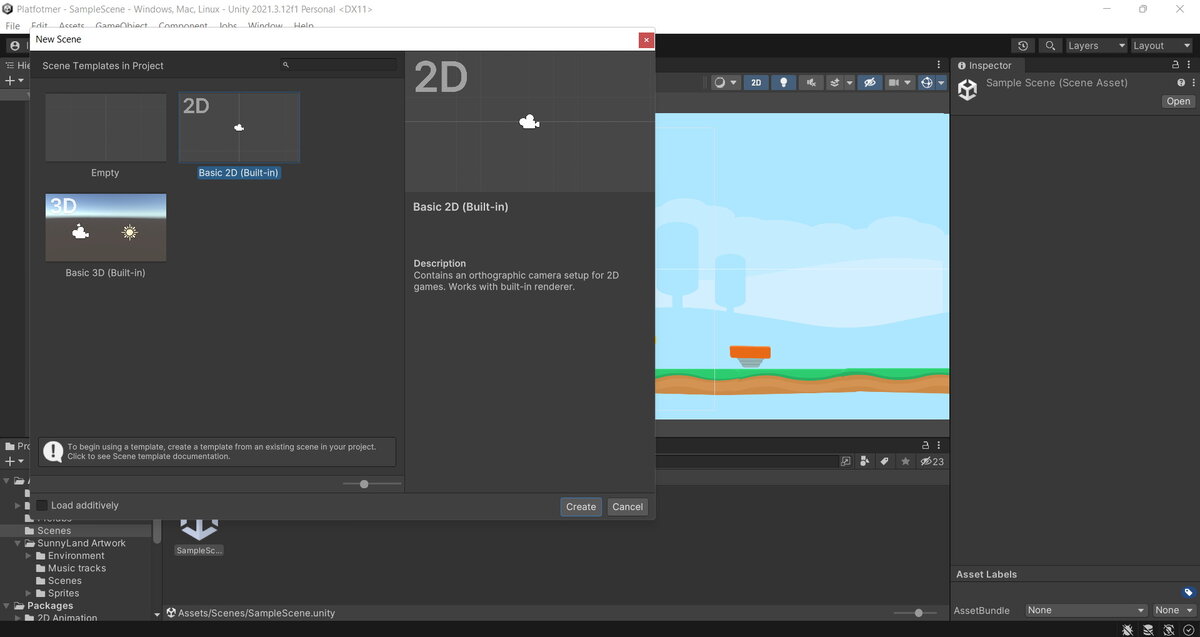Open Scene template documentation info message
The image size is (1200, 637).
(217, 452)
